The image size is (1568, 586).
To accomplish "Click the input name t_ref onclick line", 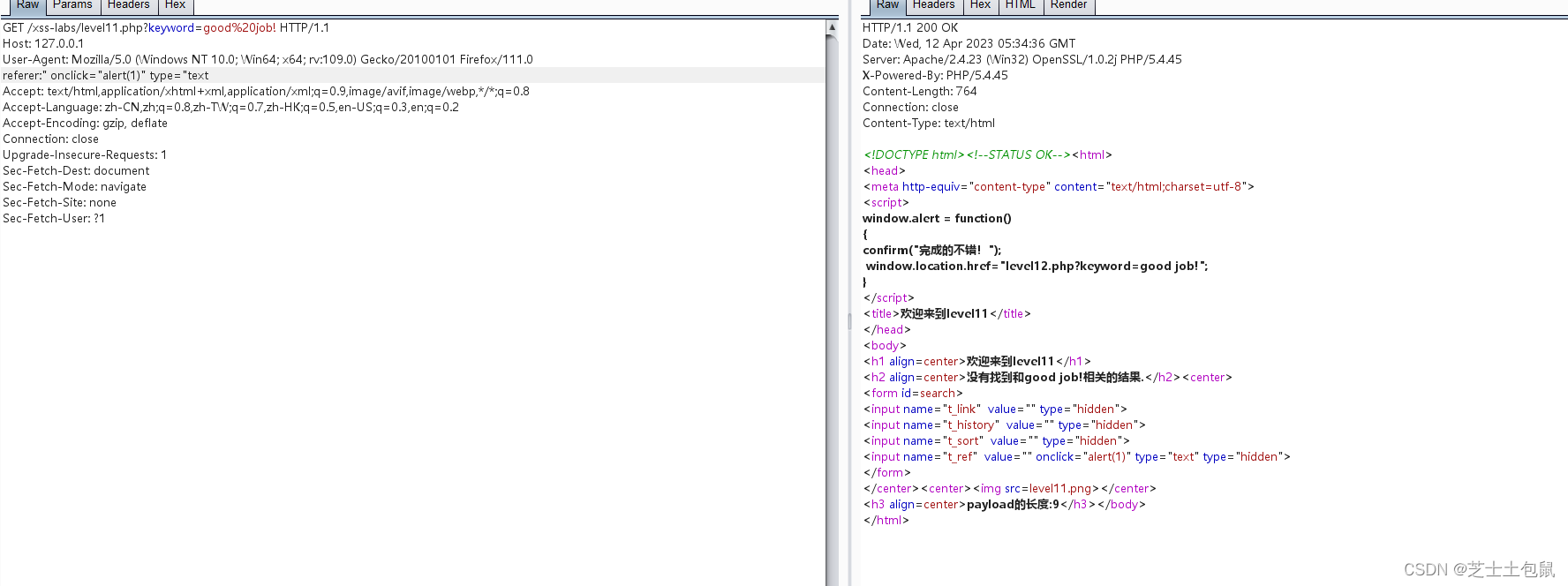I will (x=1077, y=456).
